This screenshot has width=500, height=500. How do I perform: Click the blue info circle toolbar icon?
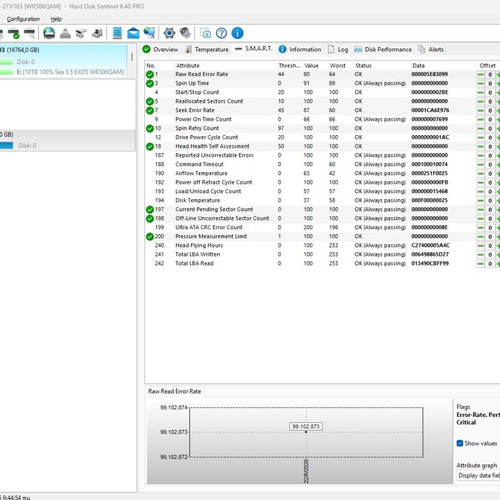237,33
